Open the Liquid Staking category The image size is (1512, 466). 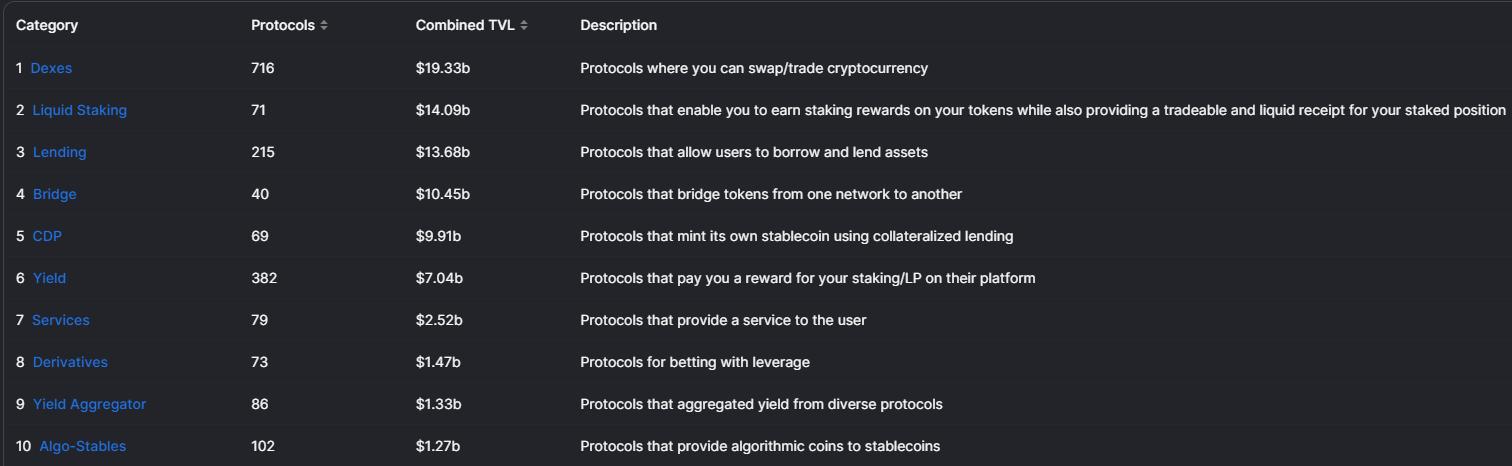tap(79, 110)
